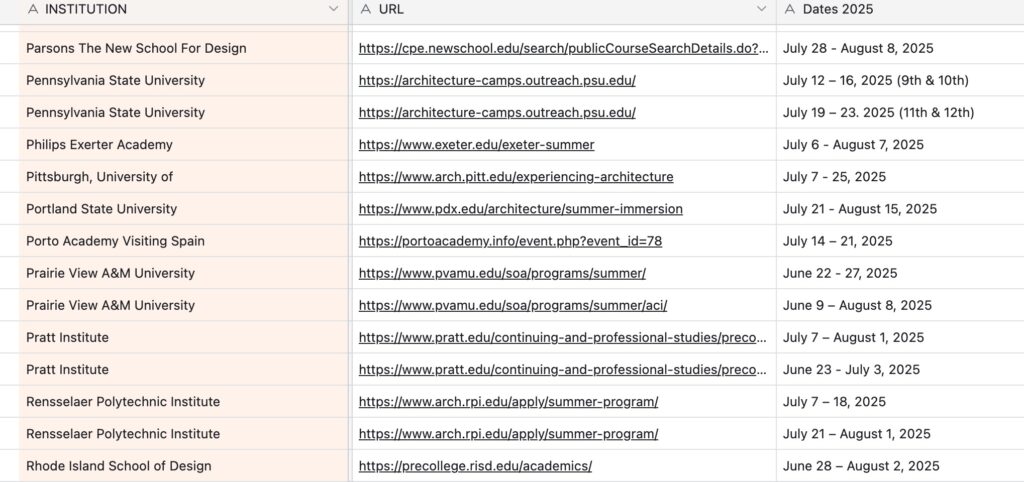1024x482 pixels.
Task: Select the July 28 - August 8, 2025 date cell
Action: (x=900, y=48)
